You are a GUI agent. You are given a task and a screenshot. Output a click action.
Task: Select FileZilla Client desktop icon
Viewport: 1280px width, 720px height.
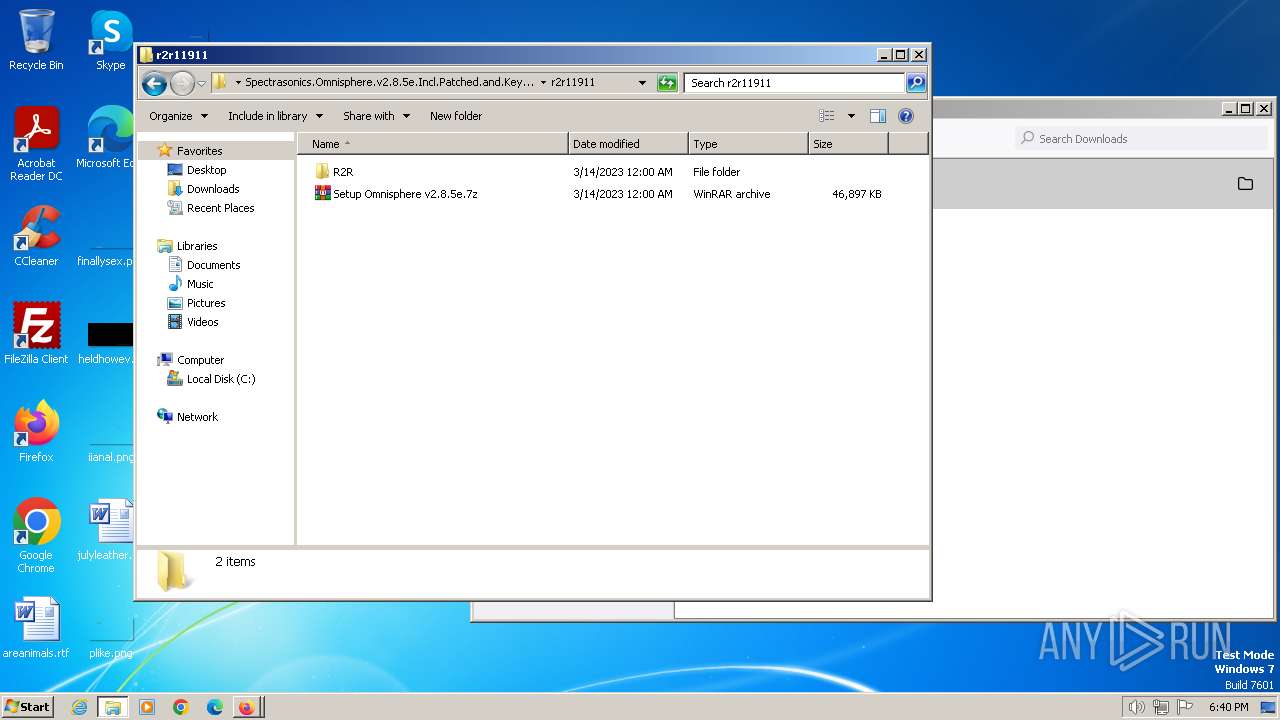(x=36, y=333)
